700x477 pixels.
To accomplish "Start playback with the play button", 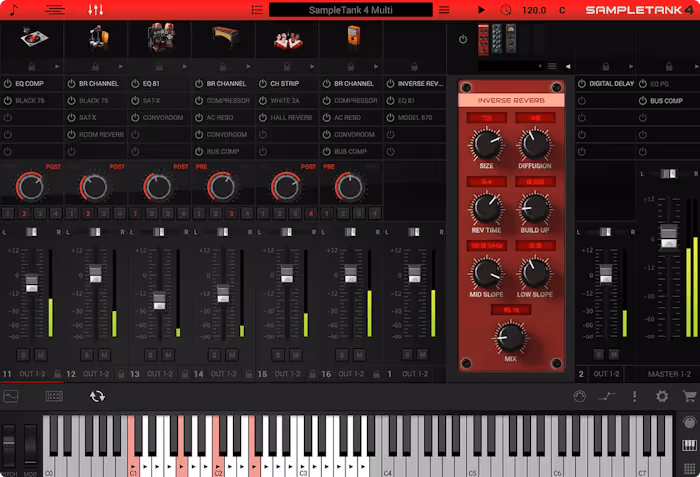I will [x=481, y=10].
